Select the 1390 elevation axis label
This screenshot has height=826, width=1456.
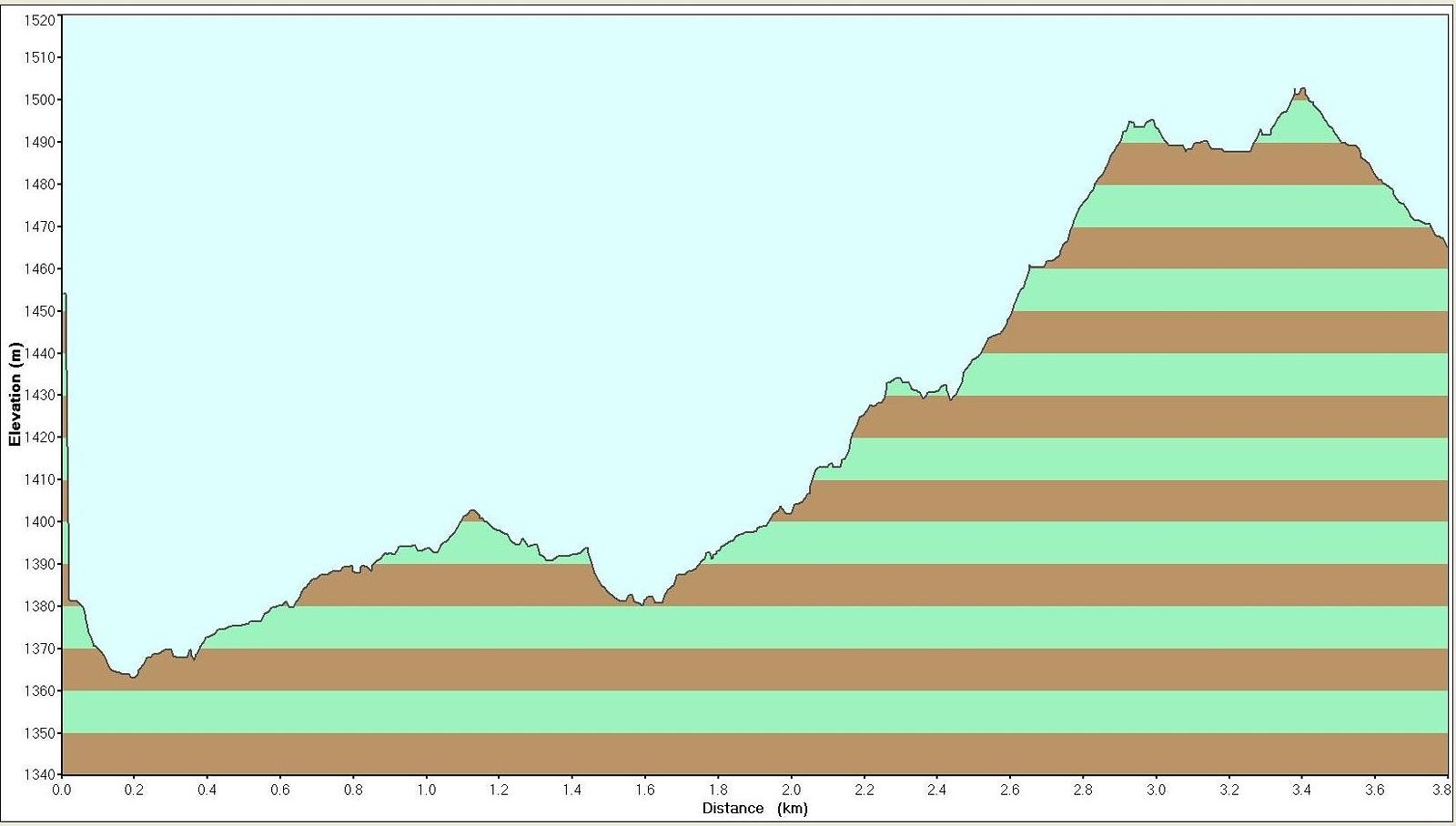point(39,564)
